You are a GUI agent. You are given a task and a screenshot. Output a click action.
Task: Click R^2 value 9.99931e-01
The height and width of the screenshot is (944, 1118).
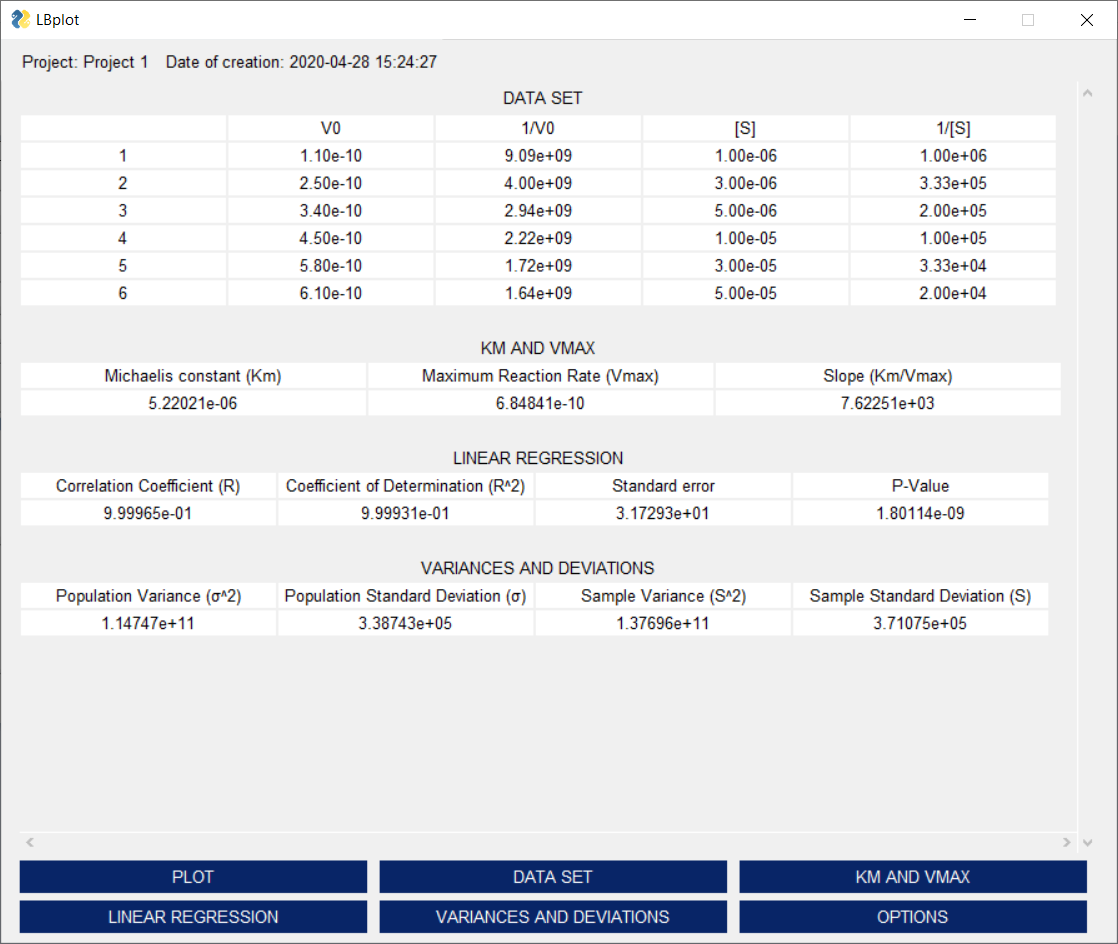point(406,513)
